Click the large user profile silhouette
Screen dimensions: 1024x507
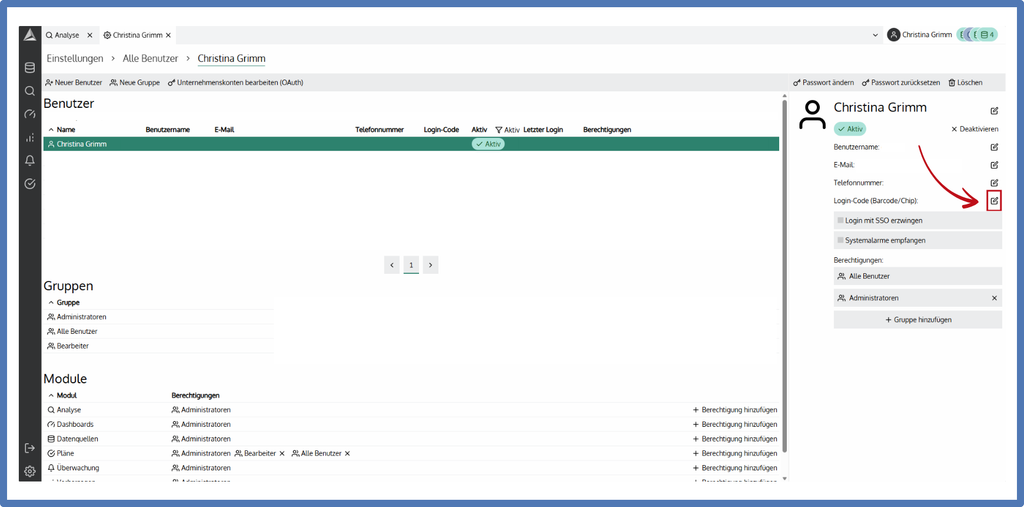pos(812,115)
